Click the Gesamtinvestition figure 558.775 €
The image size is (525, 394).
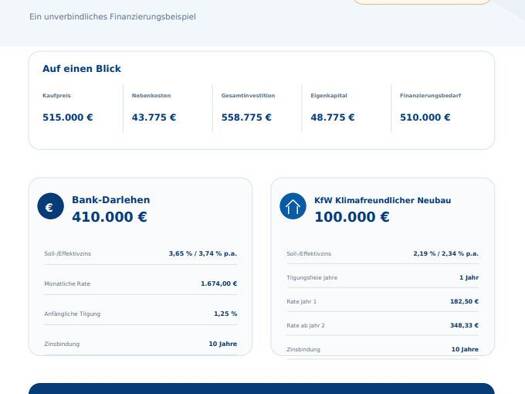click(x=246, y=117)
